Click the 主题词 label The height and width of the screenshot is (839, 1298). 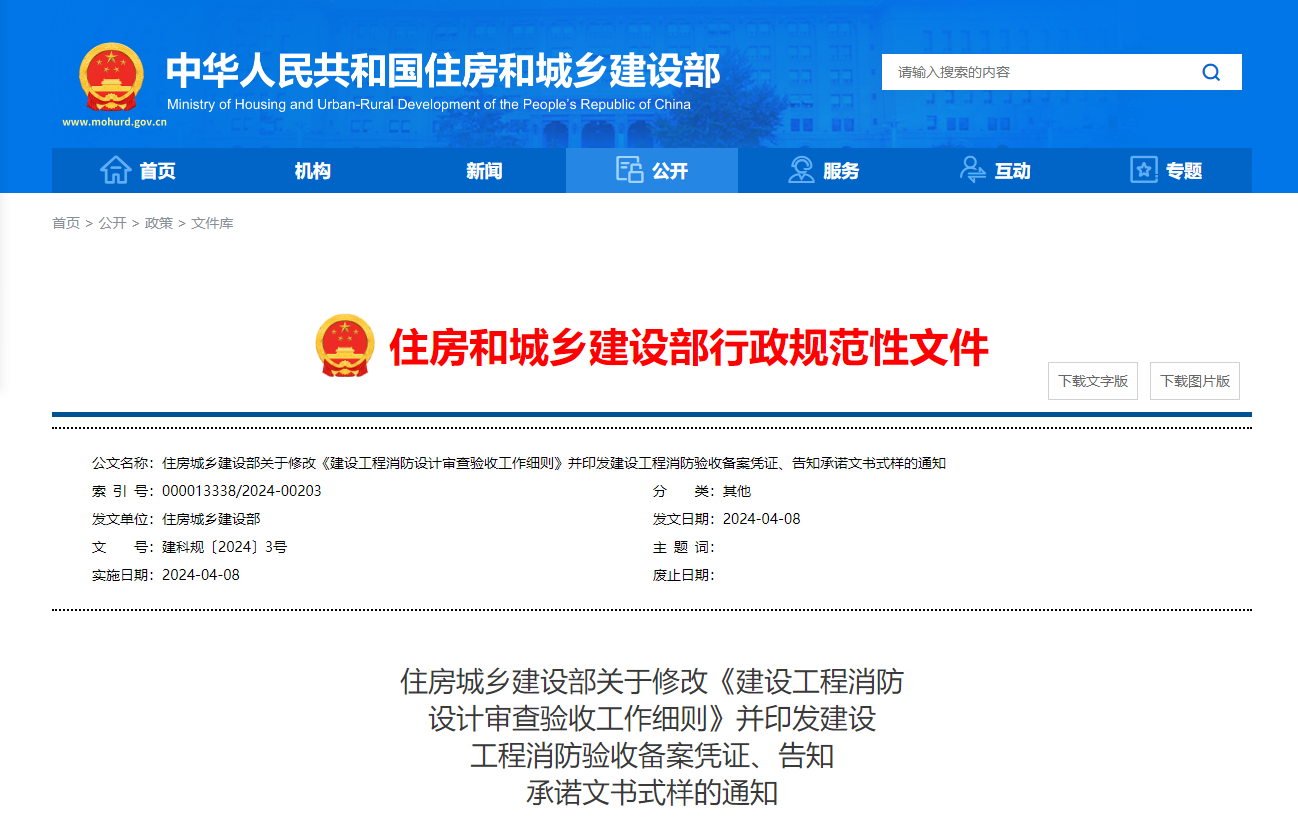click(683, 547)
